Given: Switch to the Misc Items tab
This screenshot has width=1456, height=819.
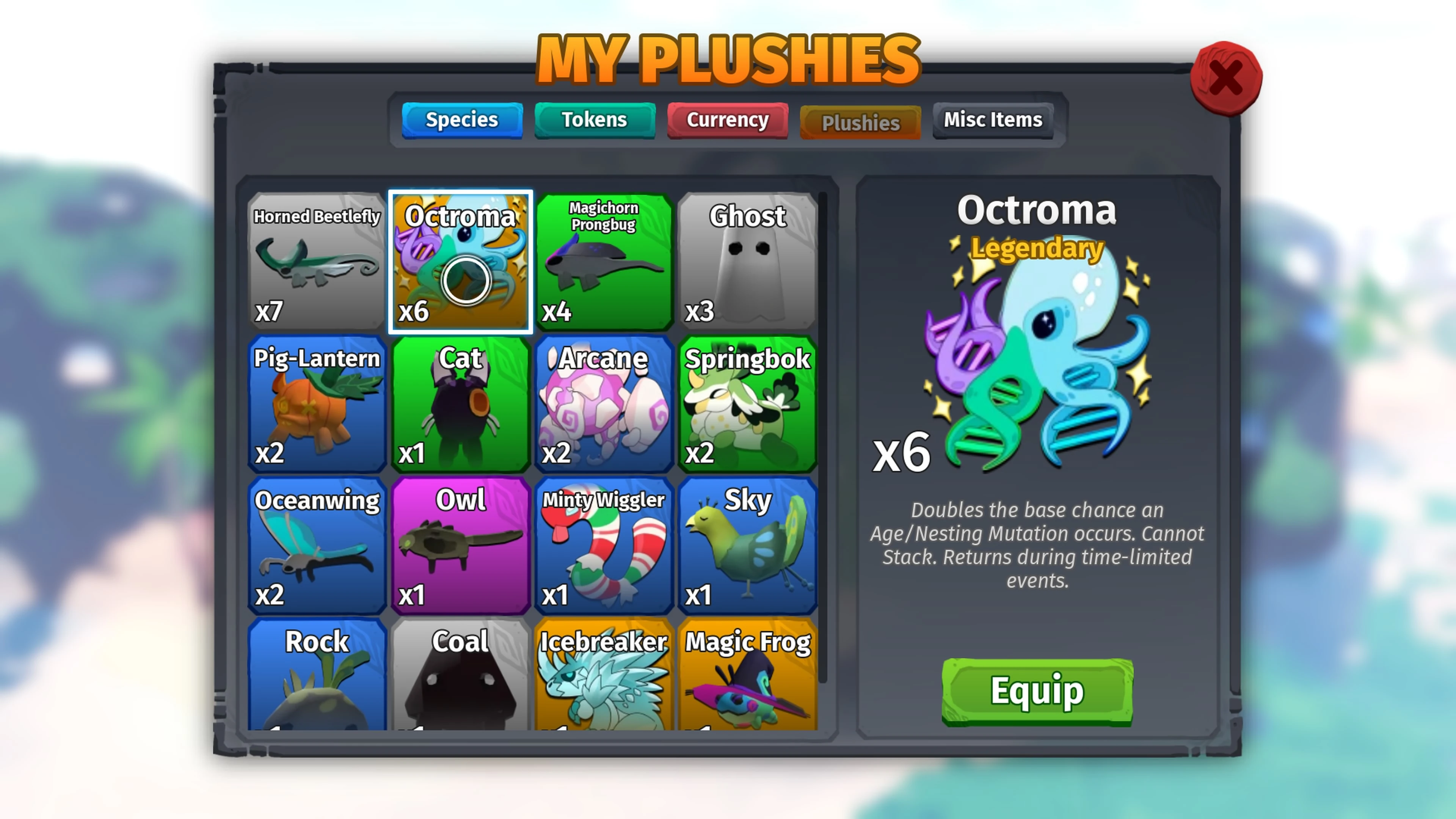Looking at the screenshot, I should [993, 121].
